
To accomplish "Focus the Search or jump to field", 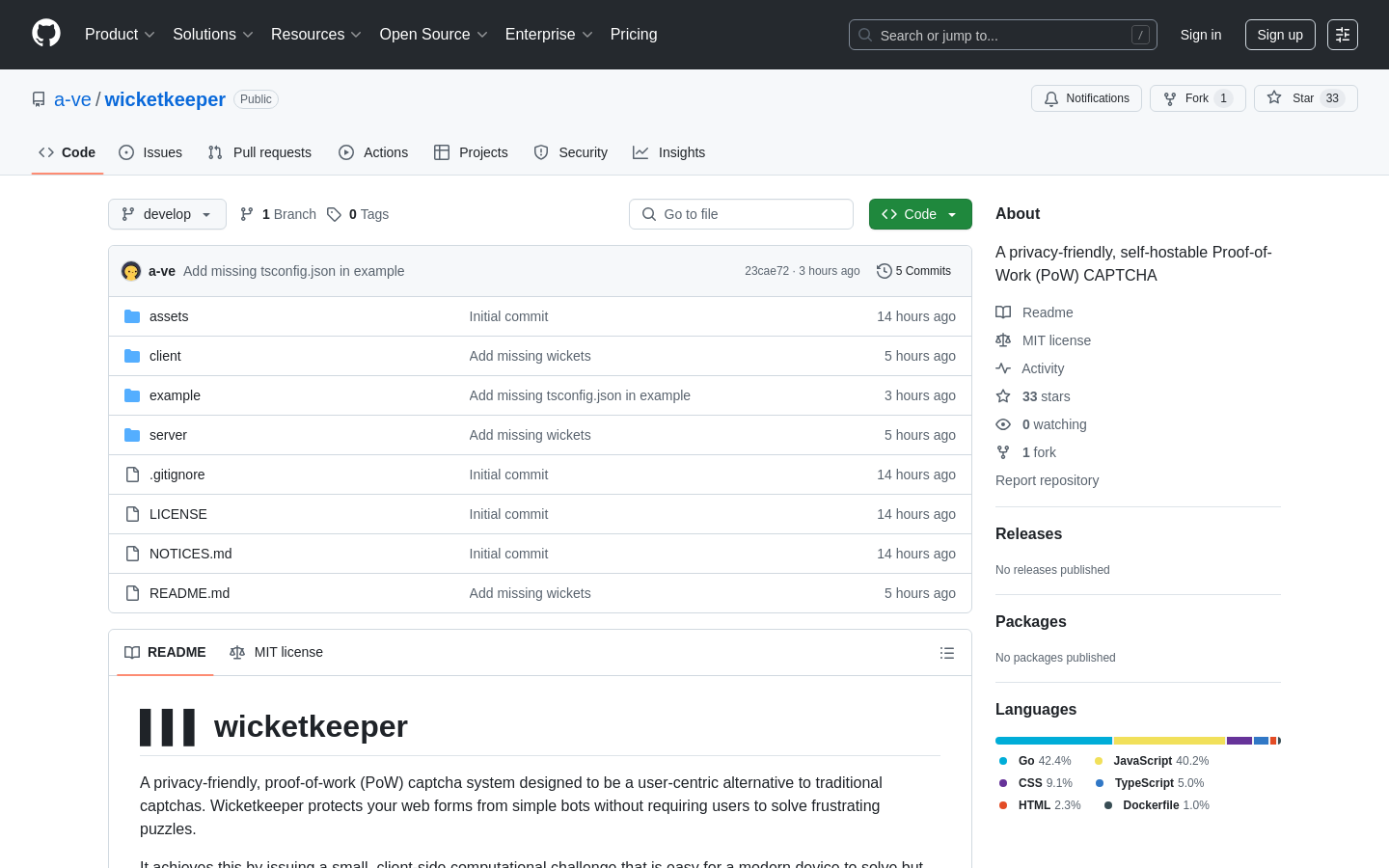I will click(1002, 35).
